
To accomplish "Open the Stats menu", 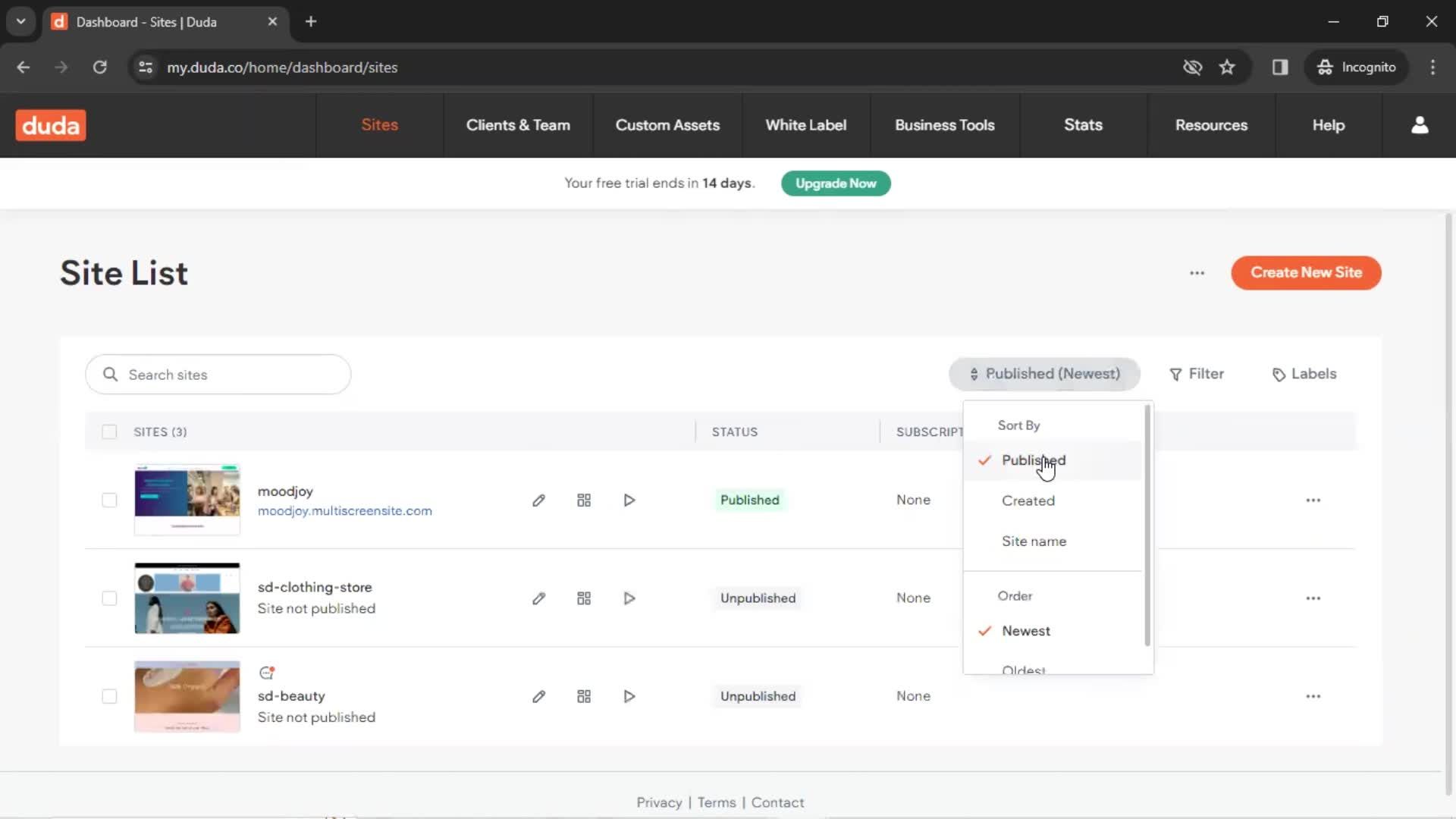I will coord(1083,125).
